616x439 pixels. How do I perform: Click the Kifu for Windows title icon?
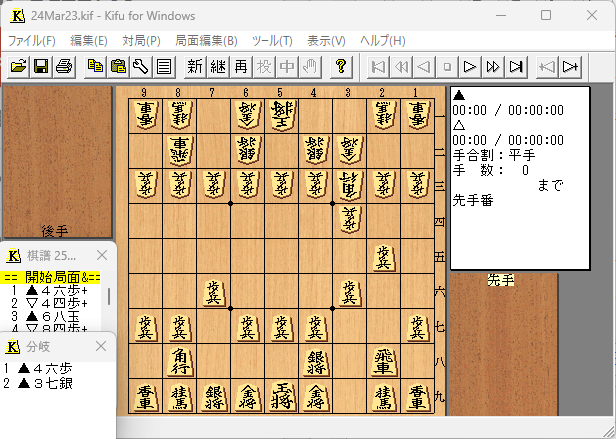(17, 16)
